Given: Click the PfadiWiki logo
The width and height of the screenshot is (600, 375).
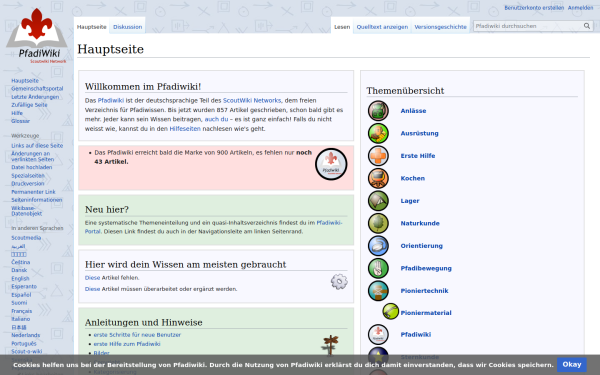Looking at the screenshot, I should click(37, 36).
